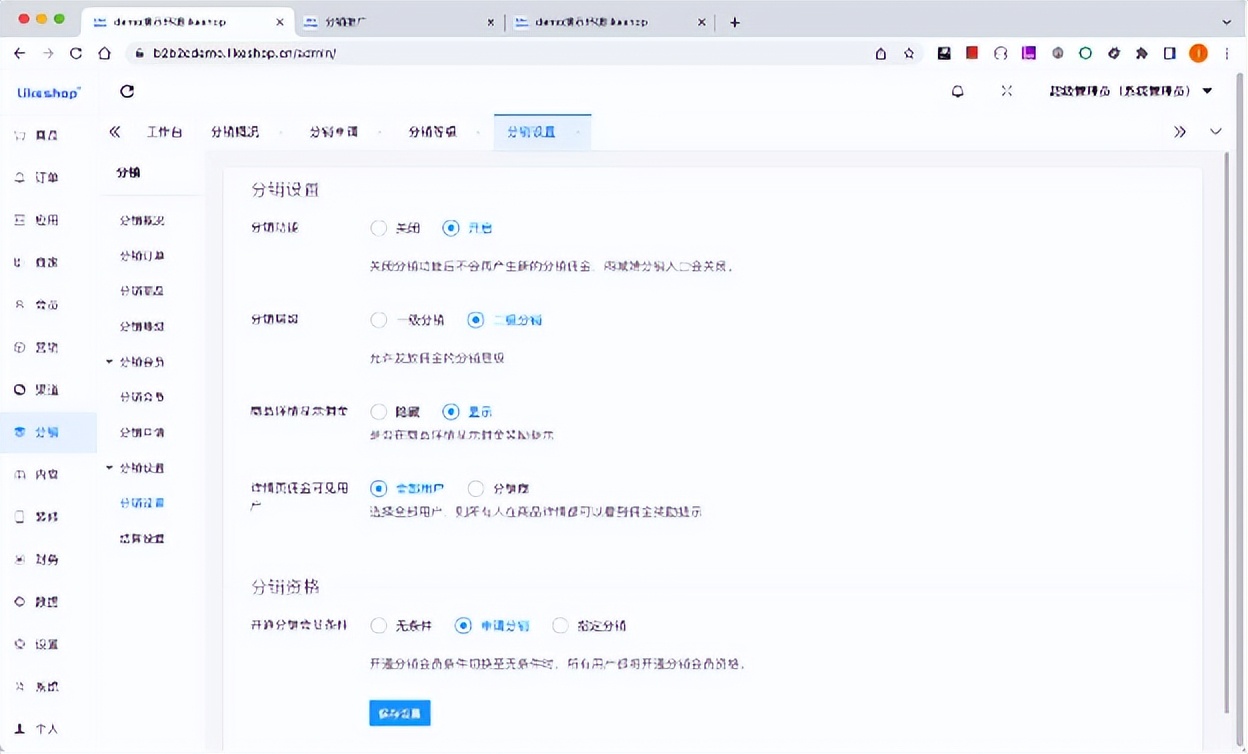
Task: Switch to the 分销概况 page tab
Action: point(236,132)
